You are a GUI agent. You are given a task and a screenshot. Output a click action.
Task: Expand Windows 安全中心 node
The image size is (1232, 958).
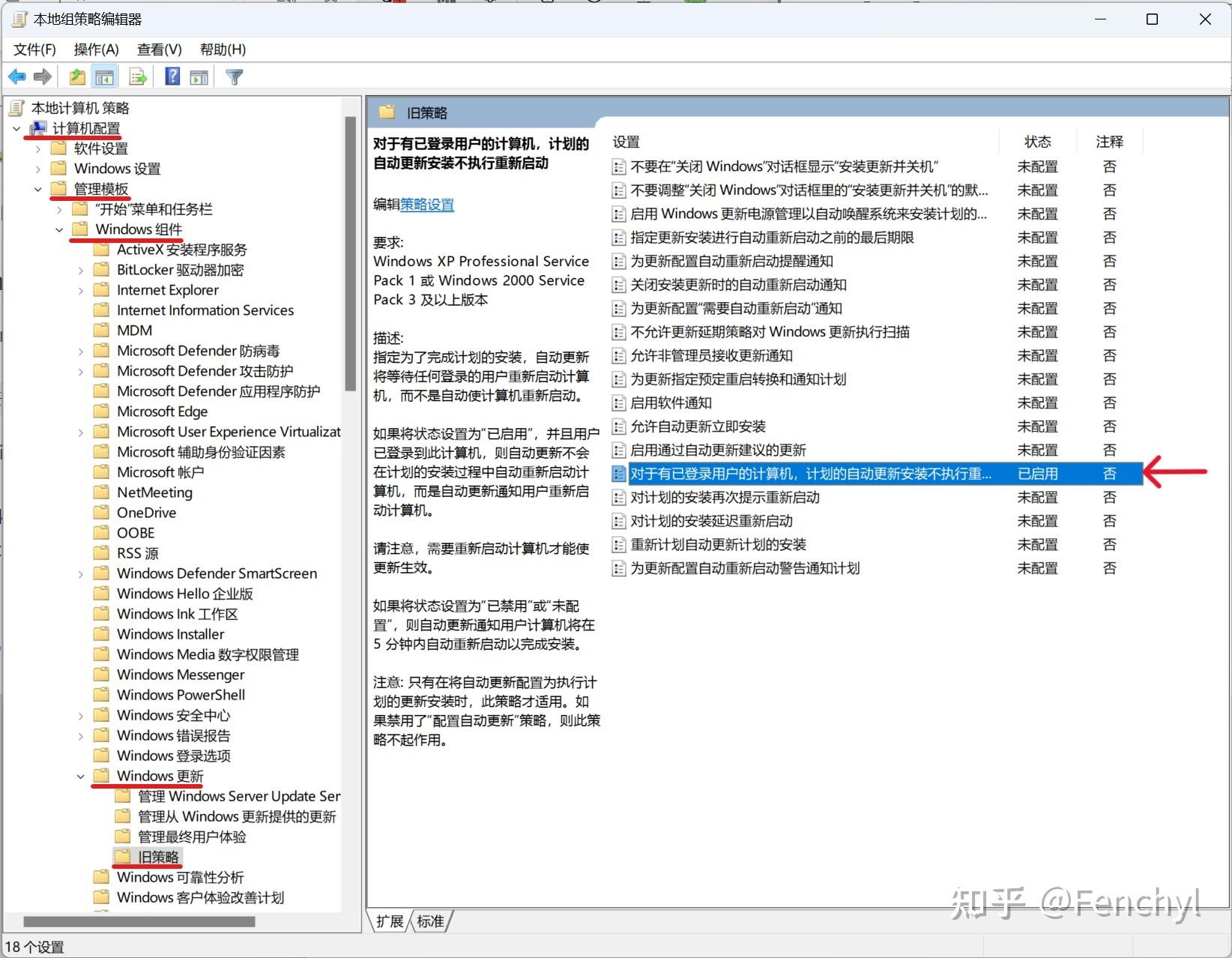81,715
